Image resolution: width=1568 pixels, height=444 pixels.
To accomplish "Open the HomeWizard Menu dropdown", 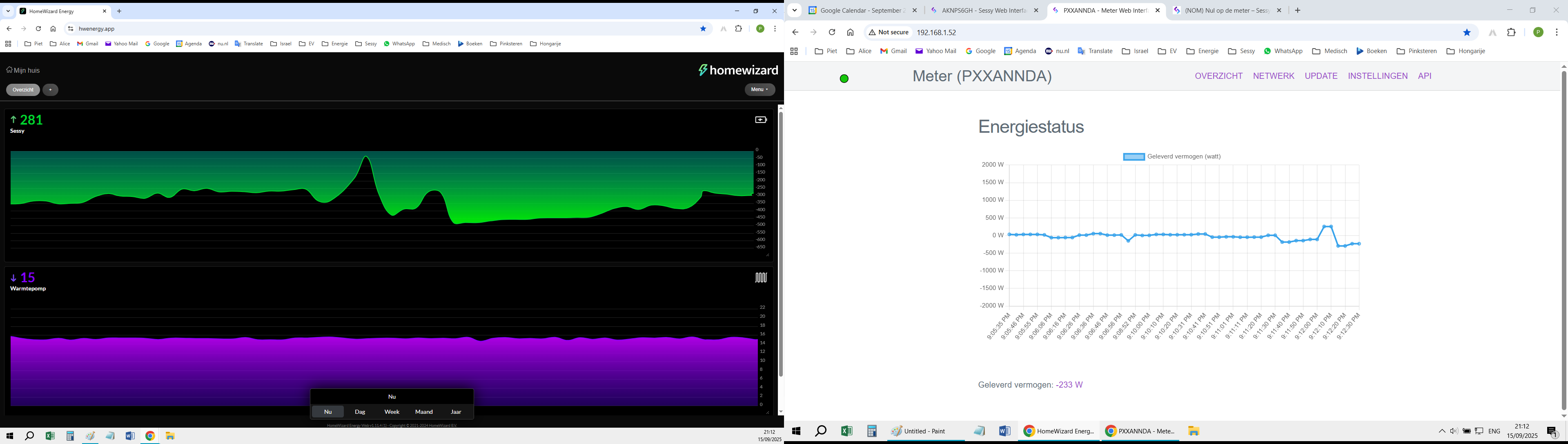I will 759,90.
